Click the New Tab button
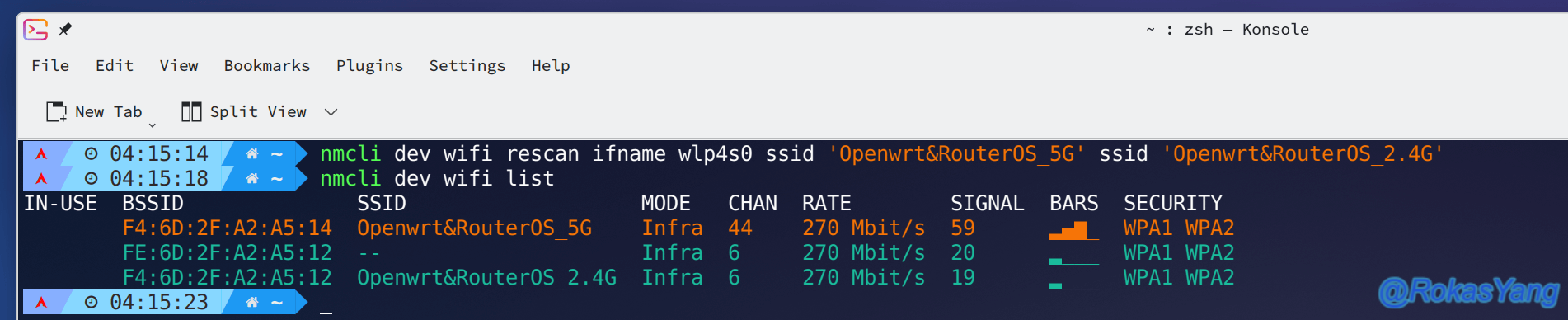Viewport: 1568px width, 320px height. point(95,111)
